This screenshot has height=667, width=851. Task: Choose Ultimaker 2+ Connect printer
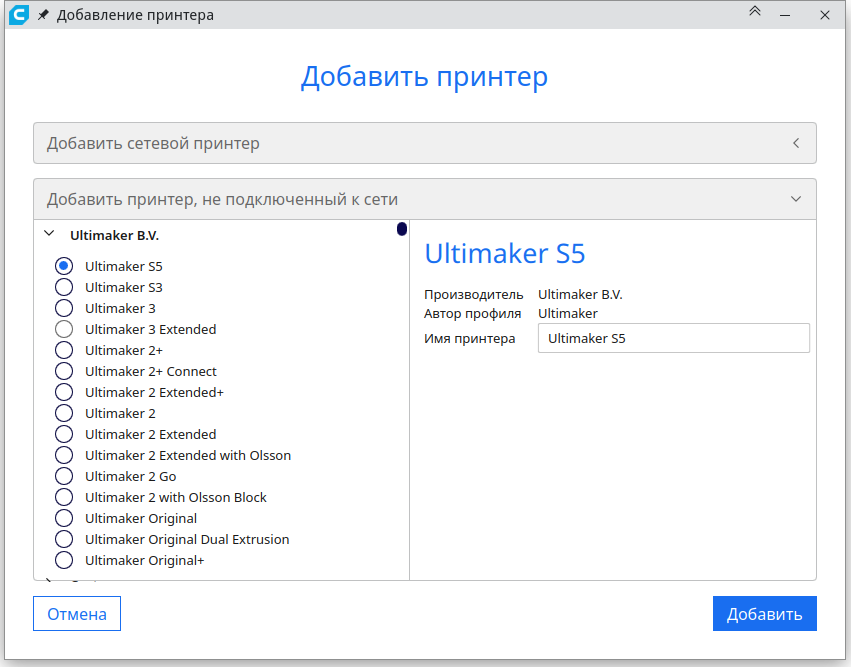click(64, 371)
